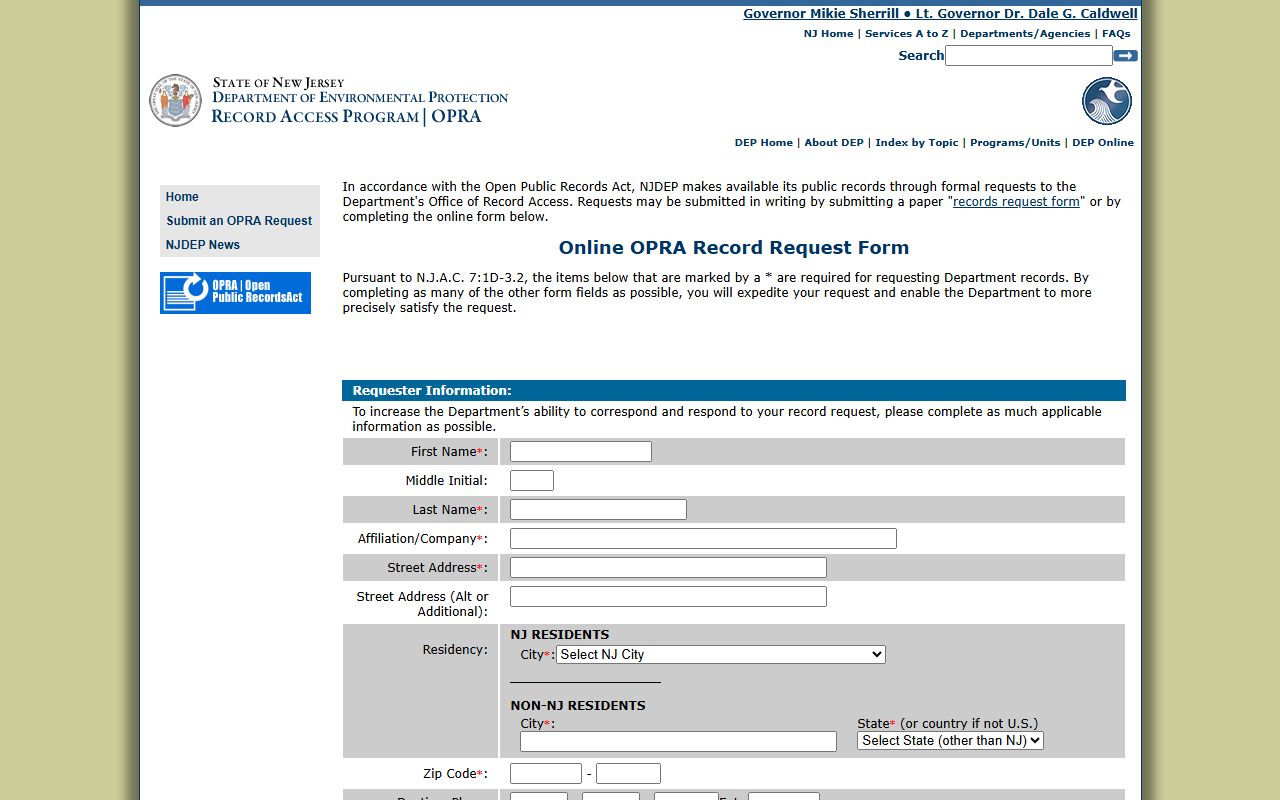This screenshot has height=800, width=1280.
Task: Open Index by Topic
Action: (917, 143)
